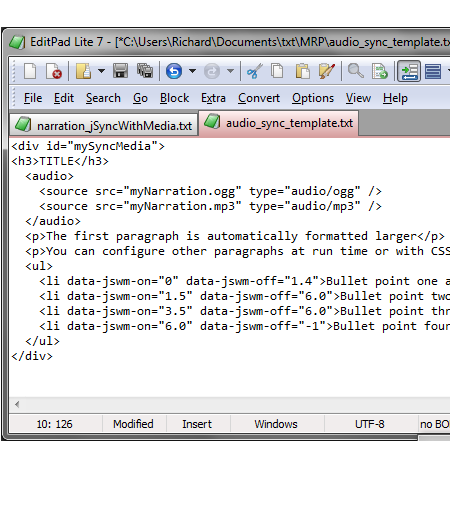The width and height of the screenshot is (450, 519).
Task: Save the file with the floppy disk icon
Action: pyautogui.click(x=120, y=71)
